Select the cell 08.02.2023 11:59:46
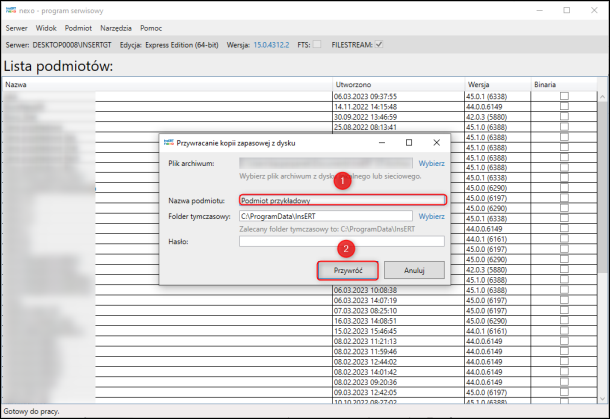Screen dimensions: 610x419 tap(399, 351)
